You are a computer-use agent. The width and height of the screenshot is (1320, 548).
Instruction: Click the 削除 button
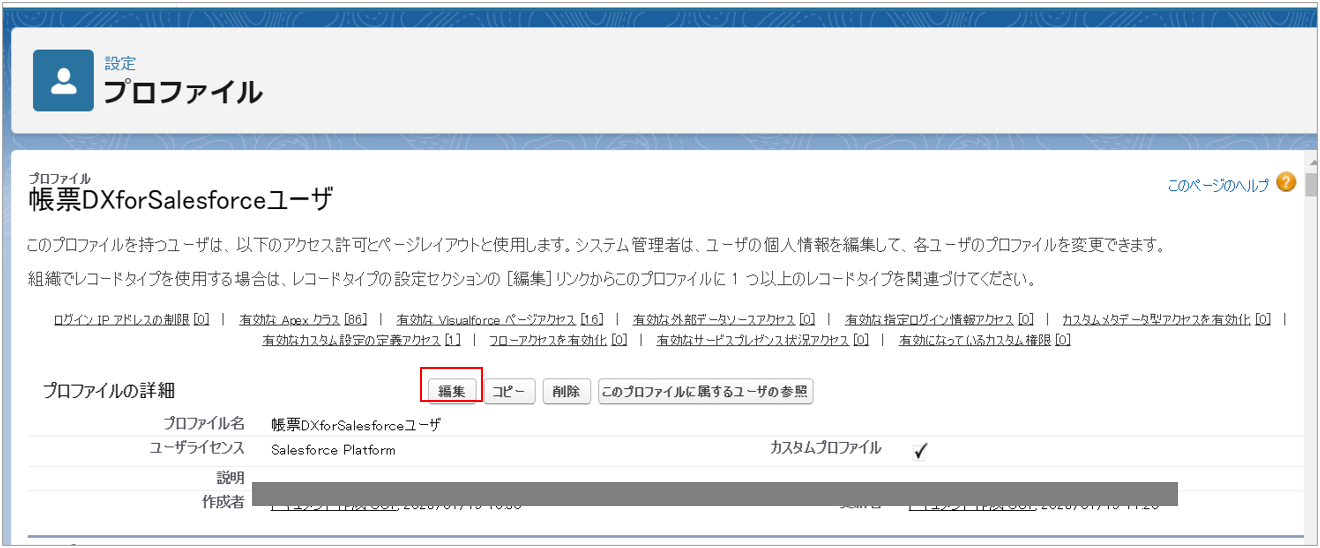566,392
